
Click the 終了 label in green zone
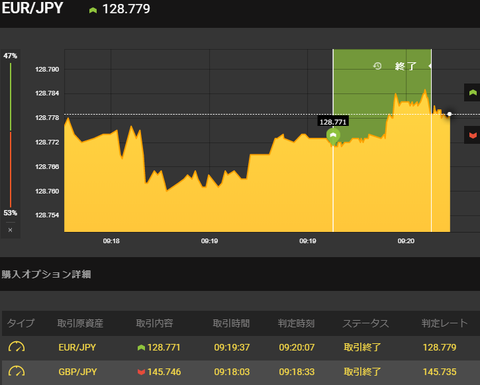tap(405, 66)
